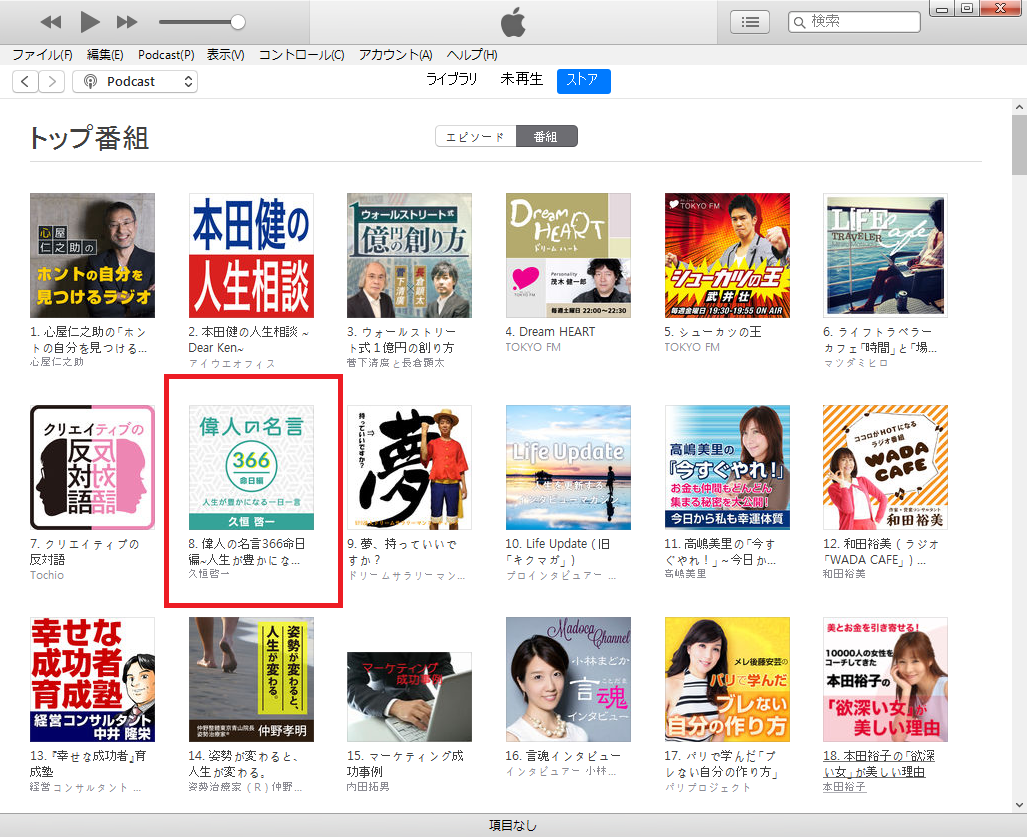Image resolution: width=1027 pixels, height=837 pixels.
Task: Open Dream HEART podcast artwork
Action: [x=569, y=255]
